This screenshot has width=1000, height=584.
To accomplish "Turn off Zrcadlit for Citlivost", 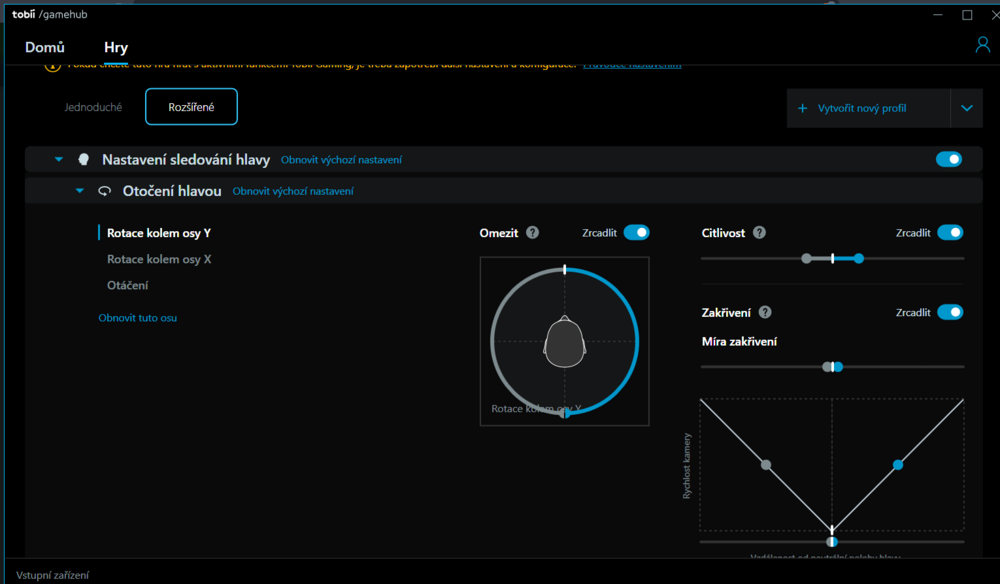I will click(949, 233).
